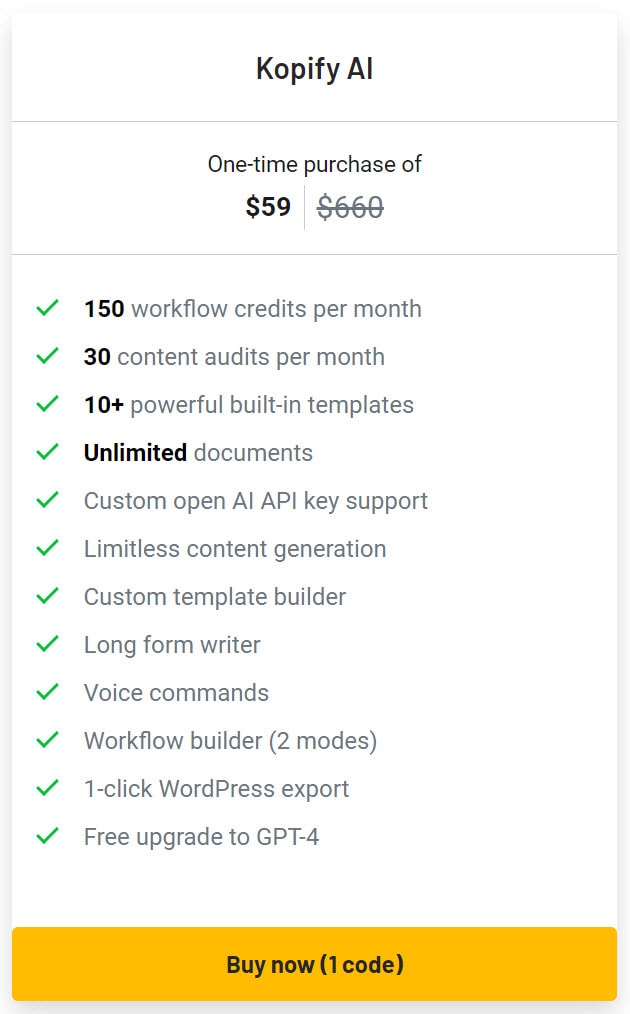Select the checkmark next to 1-click WordPress export
The image size is (630, 1014).
point(46,789)
